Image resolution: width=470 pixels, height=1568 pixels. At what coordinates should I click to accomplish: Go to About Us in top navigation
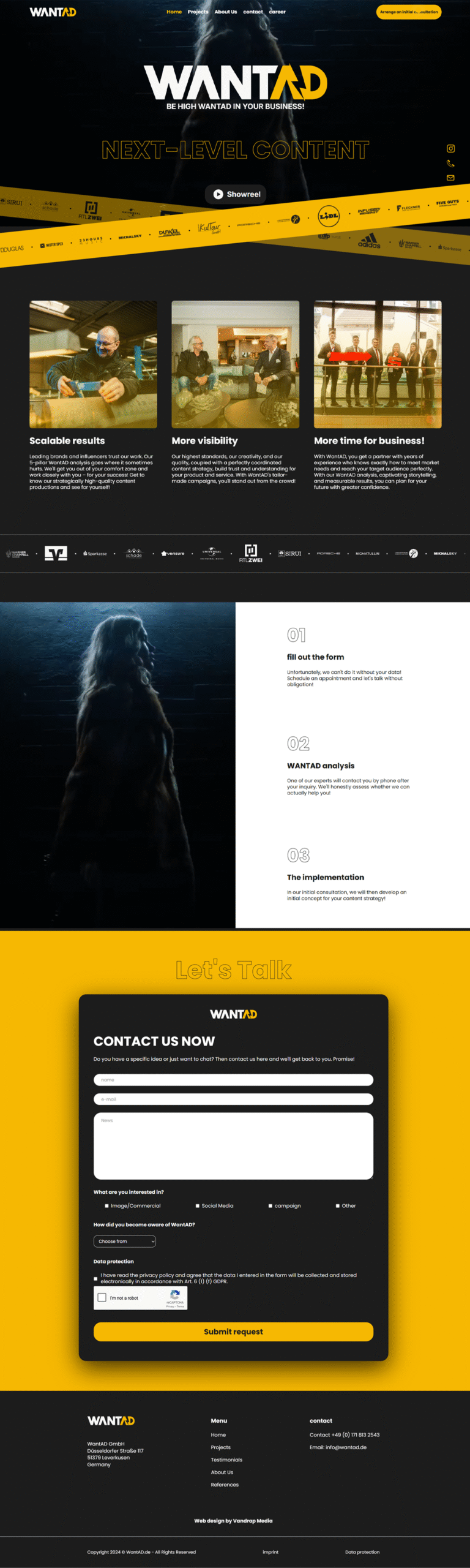point(225,12)
